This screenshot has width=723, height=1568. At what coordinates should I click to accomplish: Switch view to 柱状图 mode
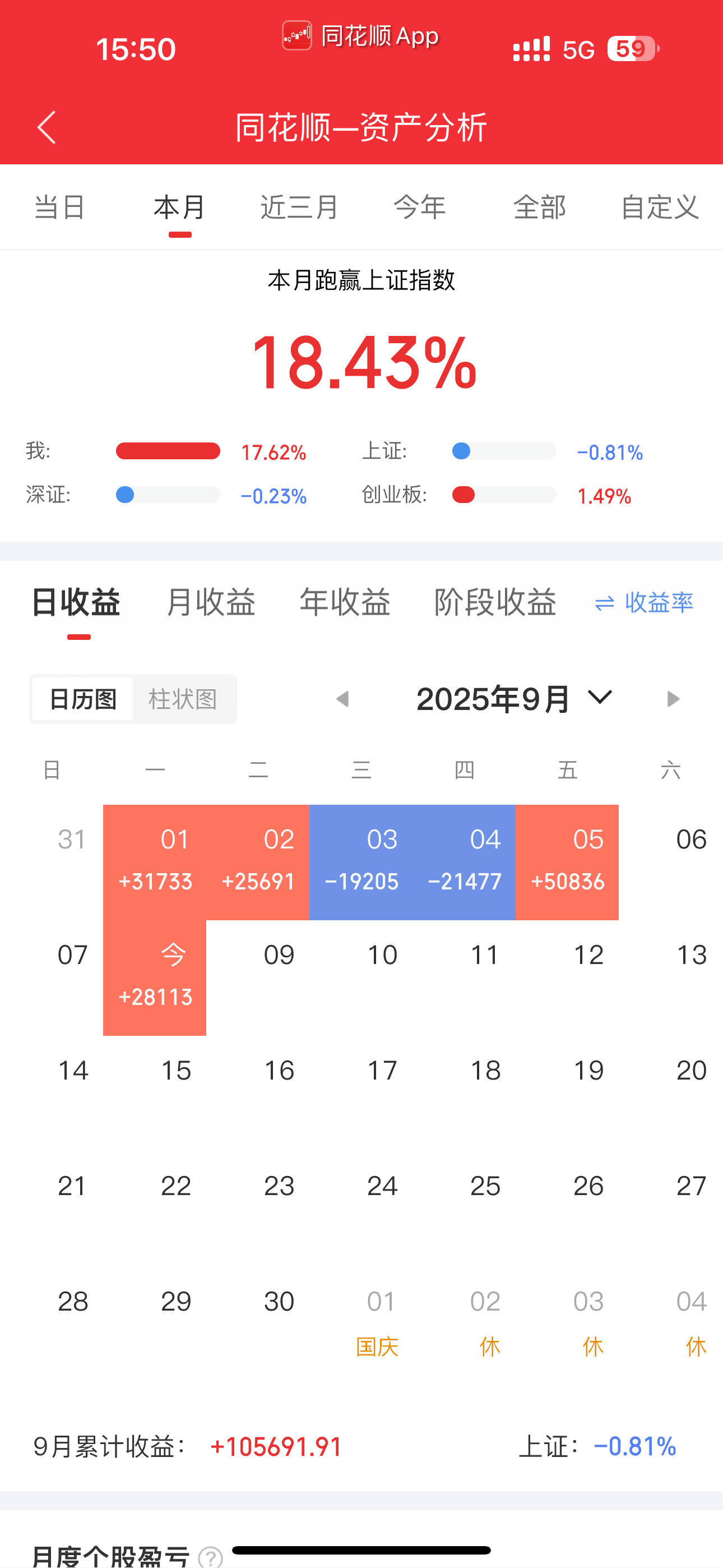point(183,699)
